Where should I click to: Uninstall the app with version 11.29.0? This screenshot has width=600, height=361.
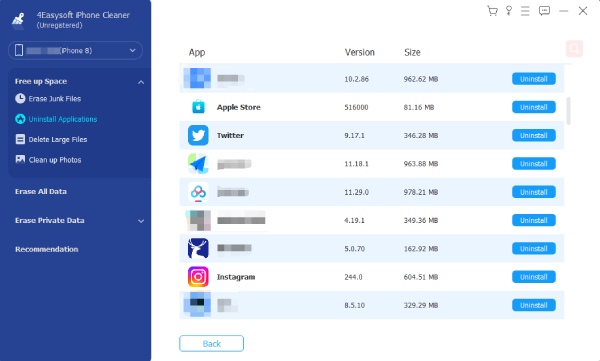(534, 192)
